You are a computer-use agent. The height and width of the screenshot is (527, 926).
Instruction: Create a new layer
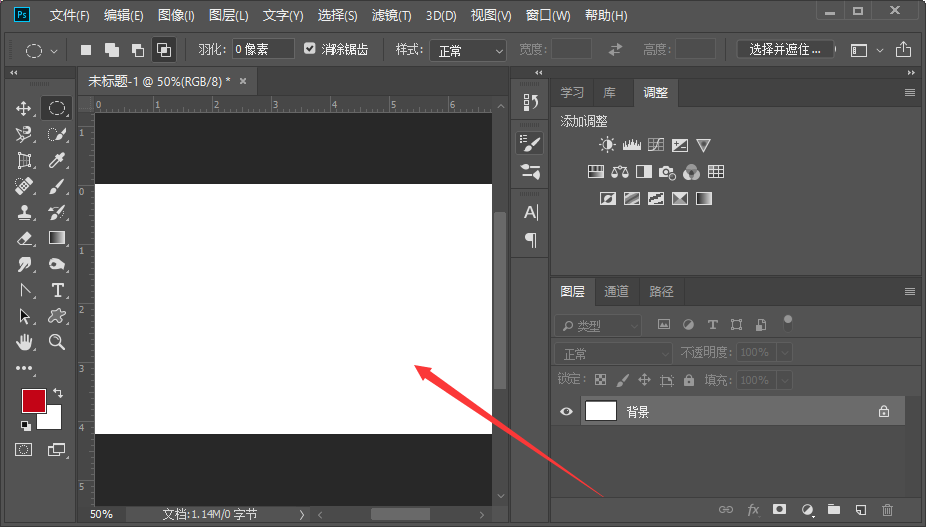point(860,509)
